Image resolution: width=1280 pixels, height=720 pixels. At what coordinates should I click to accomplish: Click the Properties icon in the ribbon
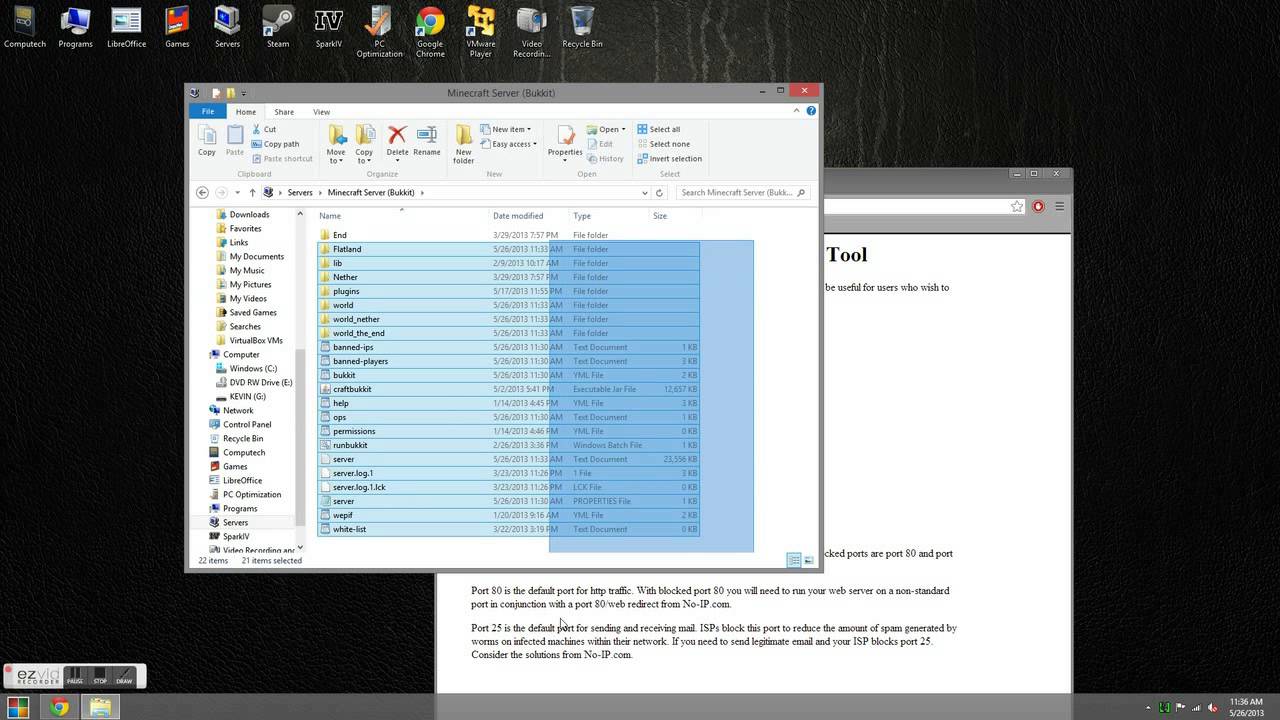tap(565, 141)
